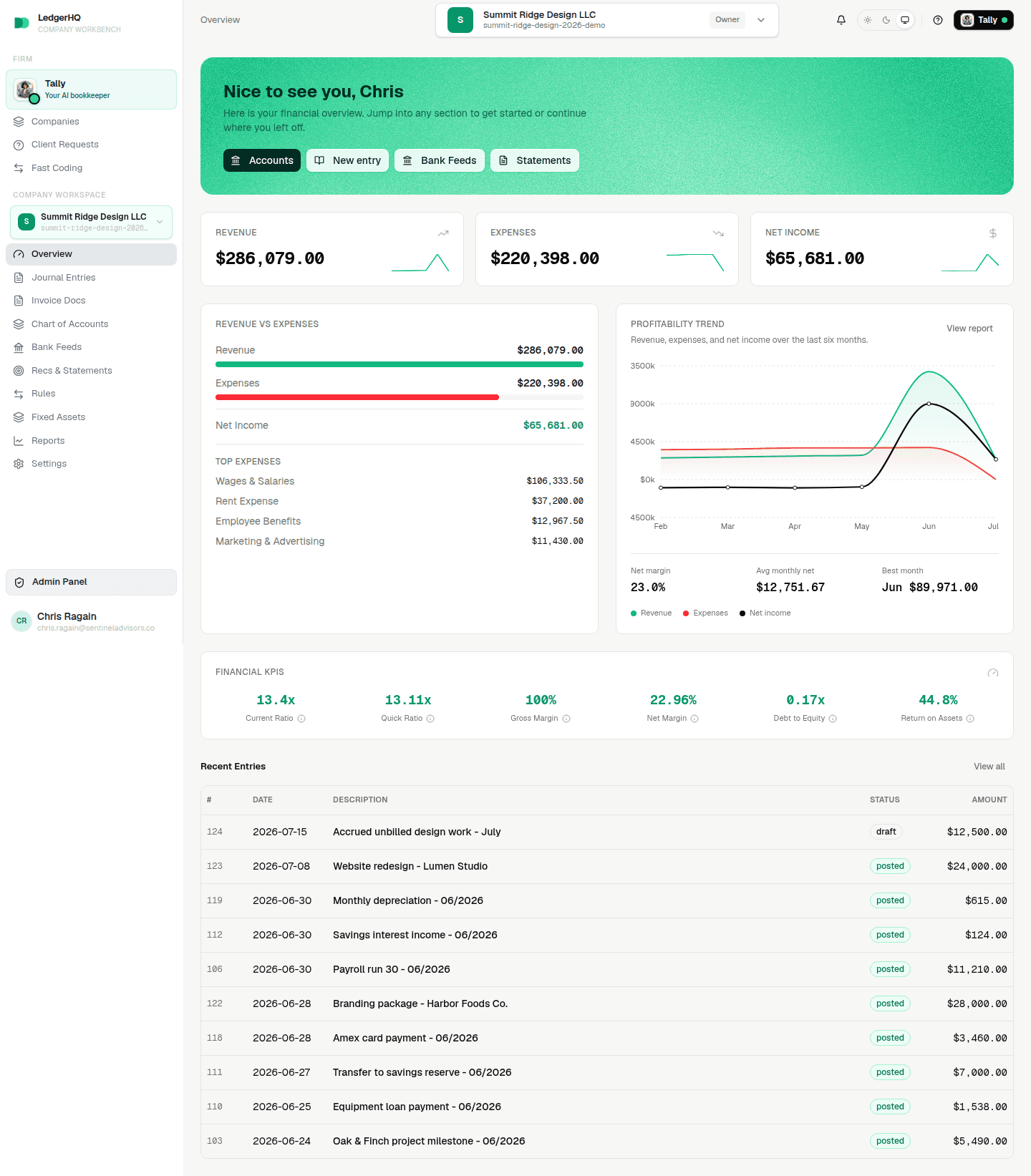Click the Settings gear icon in sidebar
Screen dimensions: 1031x1176
[19, 464]
